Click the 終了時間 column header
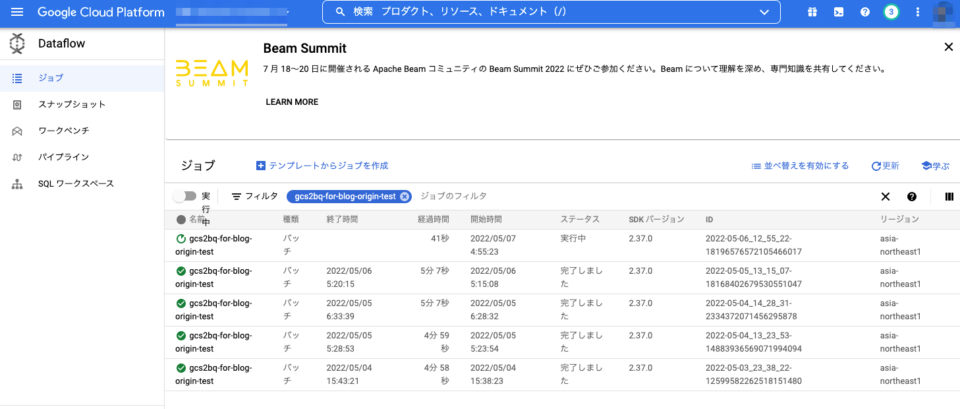 point(342,219)
